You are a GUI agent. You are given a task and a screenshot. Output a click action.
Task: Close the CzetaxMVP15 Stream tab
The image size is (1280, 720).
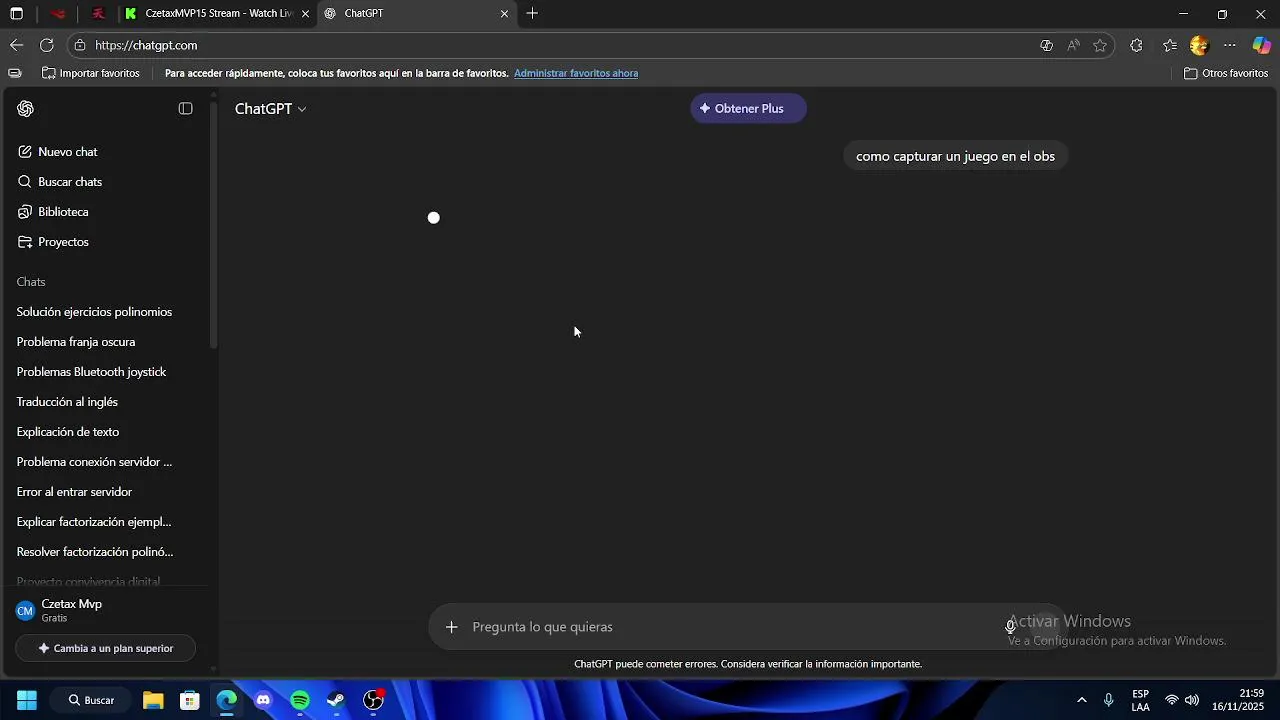(x=305, y=14)
